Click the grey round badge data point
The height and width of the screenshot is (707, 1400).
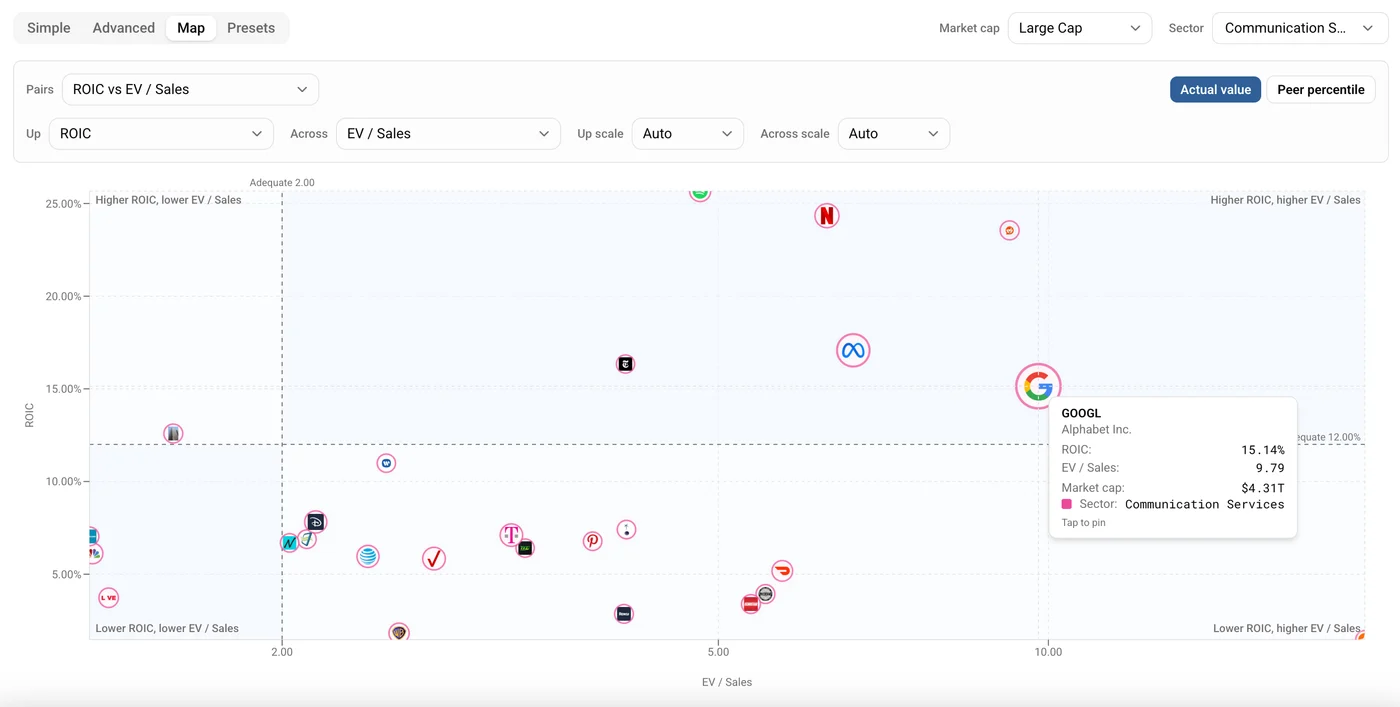pyautogui.click(x=765, y=594)
